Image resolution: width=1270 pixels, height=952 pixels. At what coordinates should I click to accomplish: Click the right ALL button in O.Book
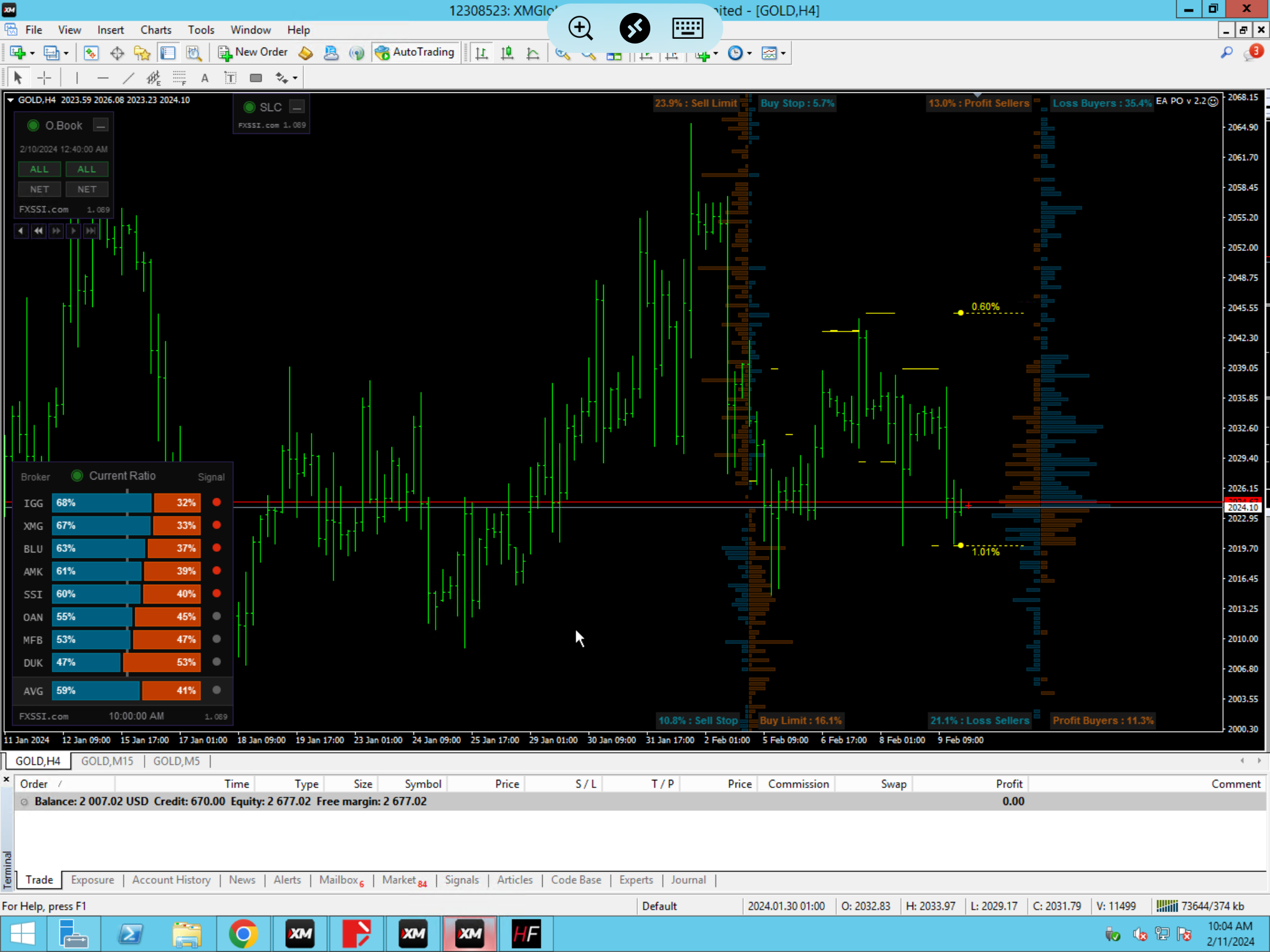click(86, 169)
